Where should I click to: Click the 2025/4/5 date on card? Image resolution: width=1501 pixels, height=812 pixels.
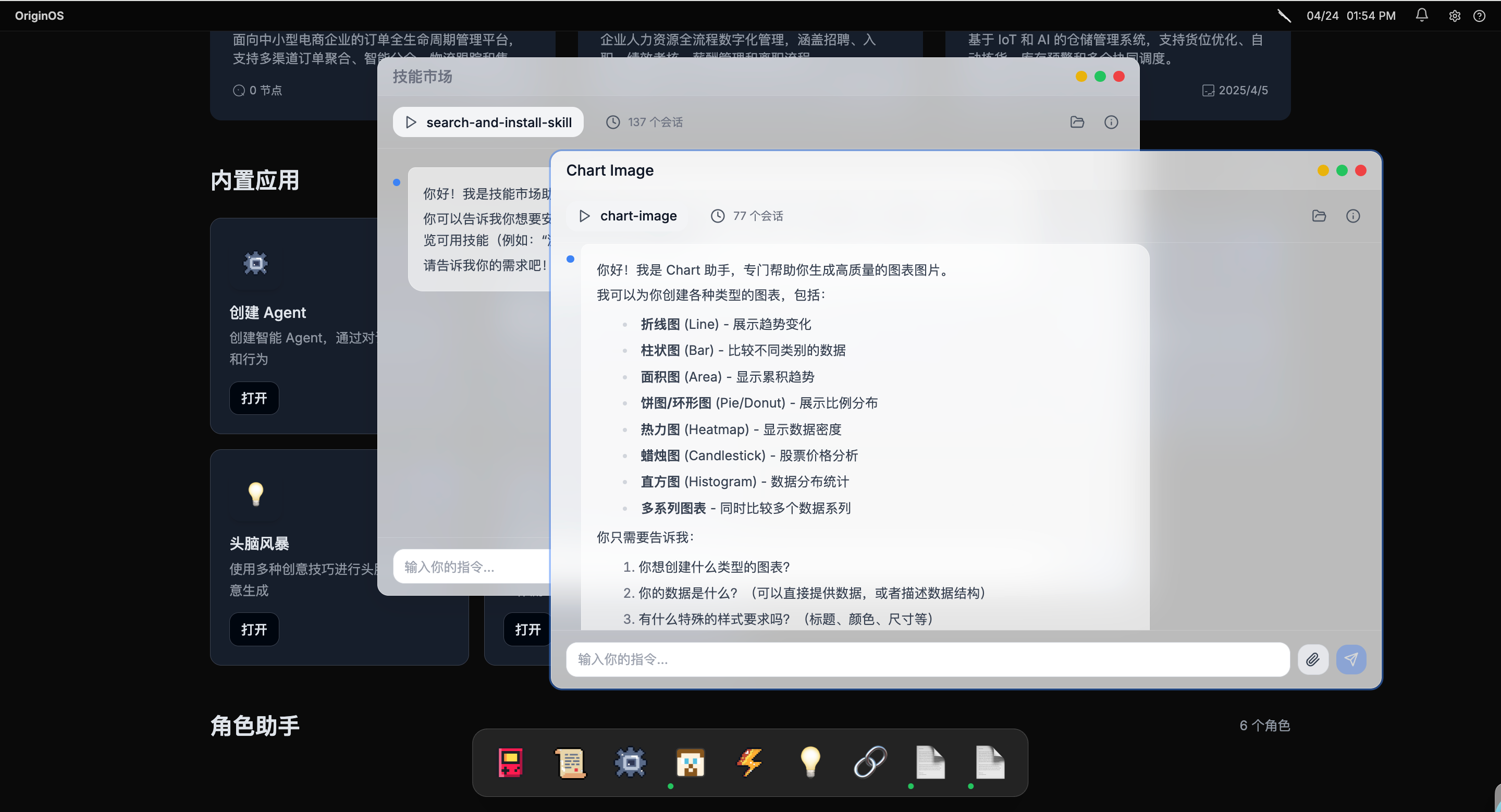1235,90
